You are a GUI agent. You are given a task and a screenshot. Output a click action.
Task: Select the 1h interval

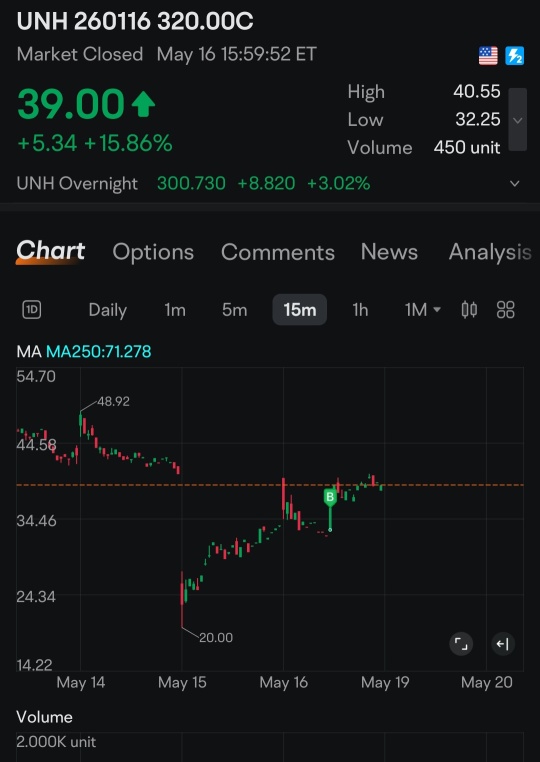pos(360,310)
